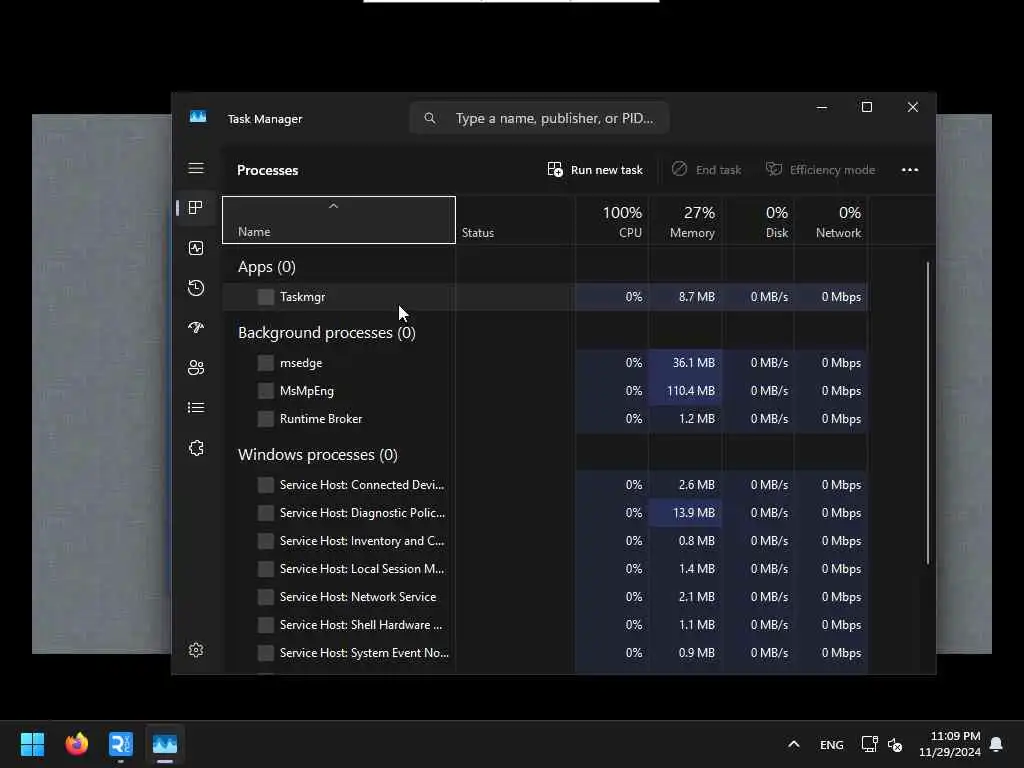This screenshot has width=1024, height=768.
Task: Launch Firefox from the taskbar
Action: [76, 744]
